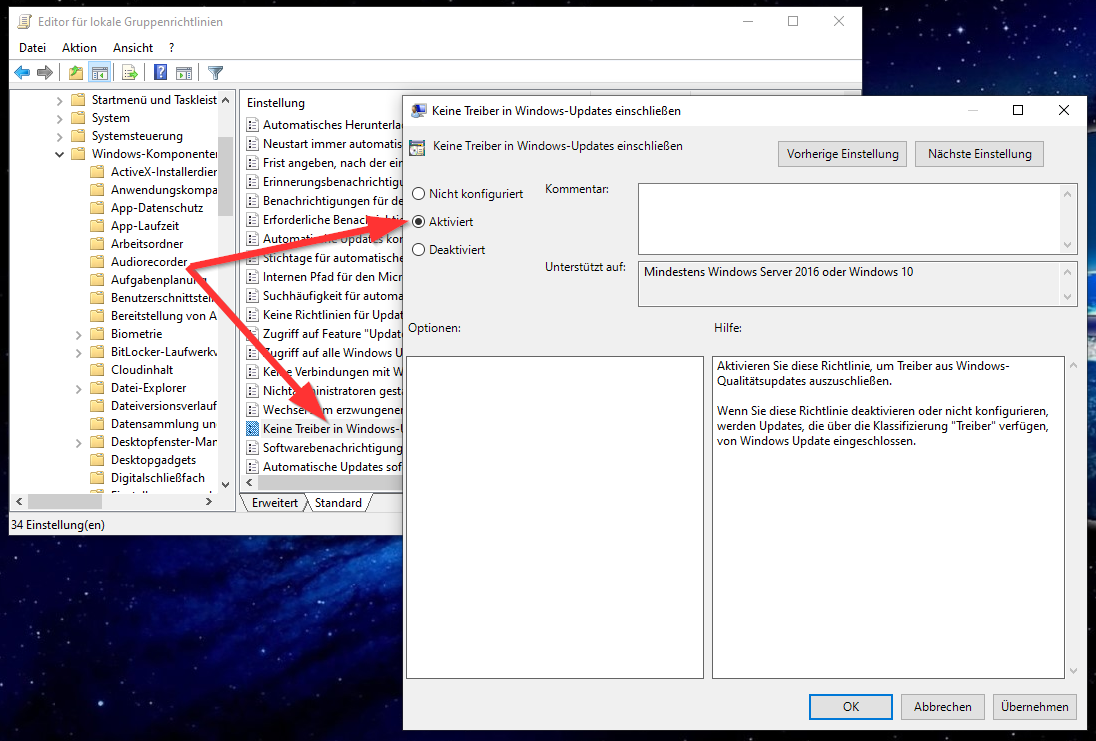Click the tree pane scroll-down arrow
This screenshot has width=1096, height=741.
coord(225,484)
